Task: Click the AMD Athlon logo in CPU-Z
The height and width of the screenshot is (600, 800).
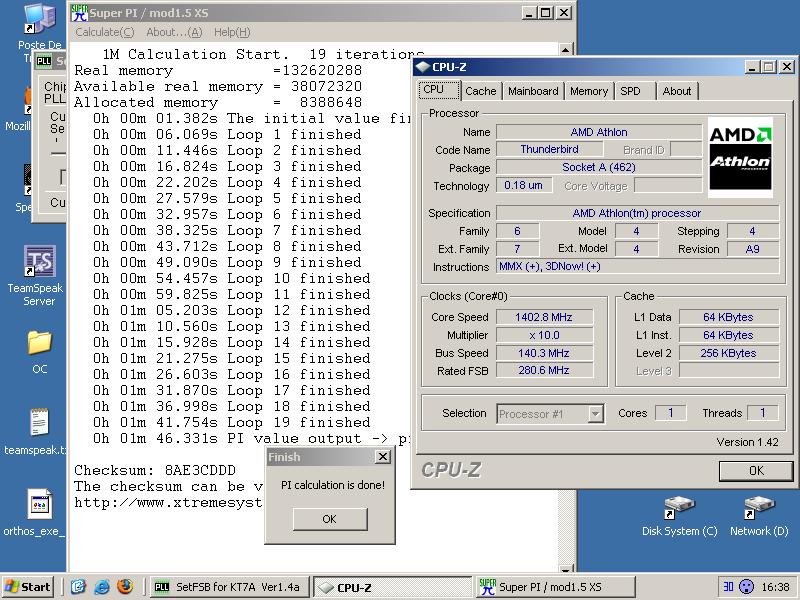Action: coord(740,157)
